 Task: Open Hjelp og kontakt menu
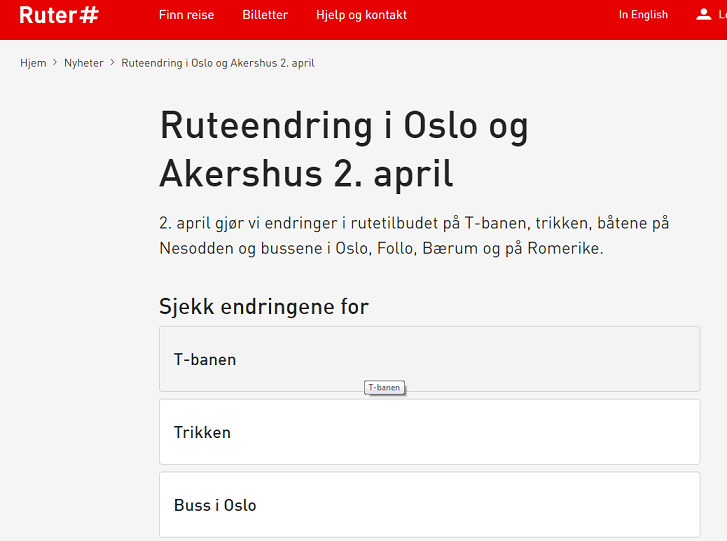point(361,15)
